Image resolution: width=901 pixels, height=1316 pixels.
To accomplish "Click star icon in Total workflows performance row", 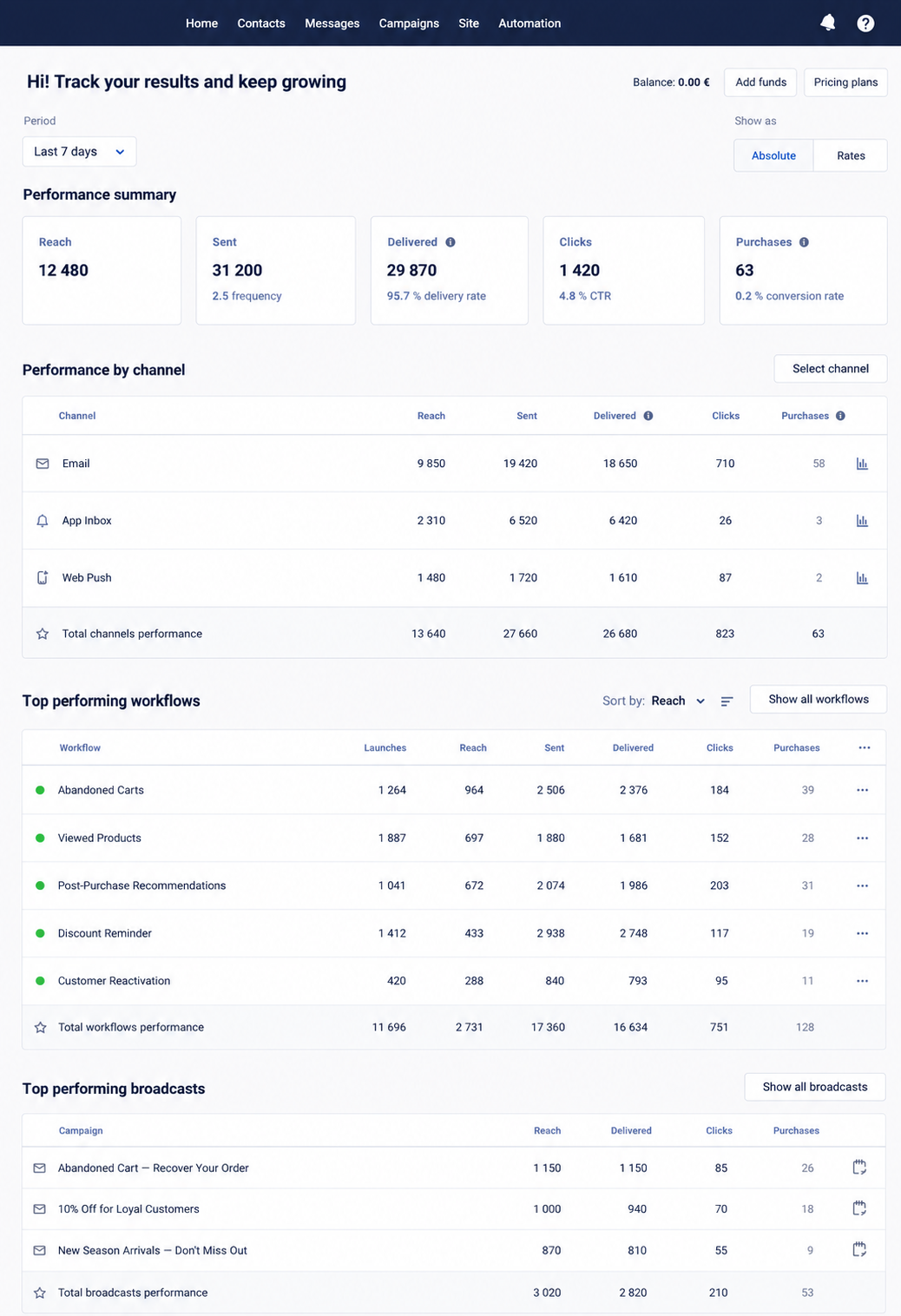I will tap(40, 1027).
